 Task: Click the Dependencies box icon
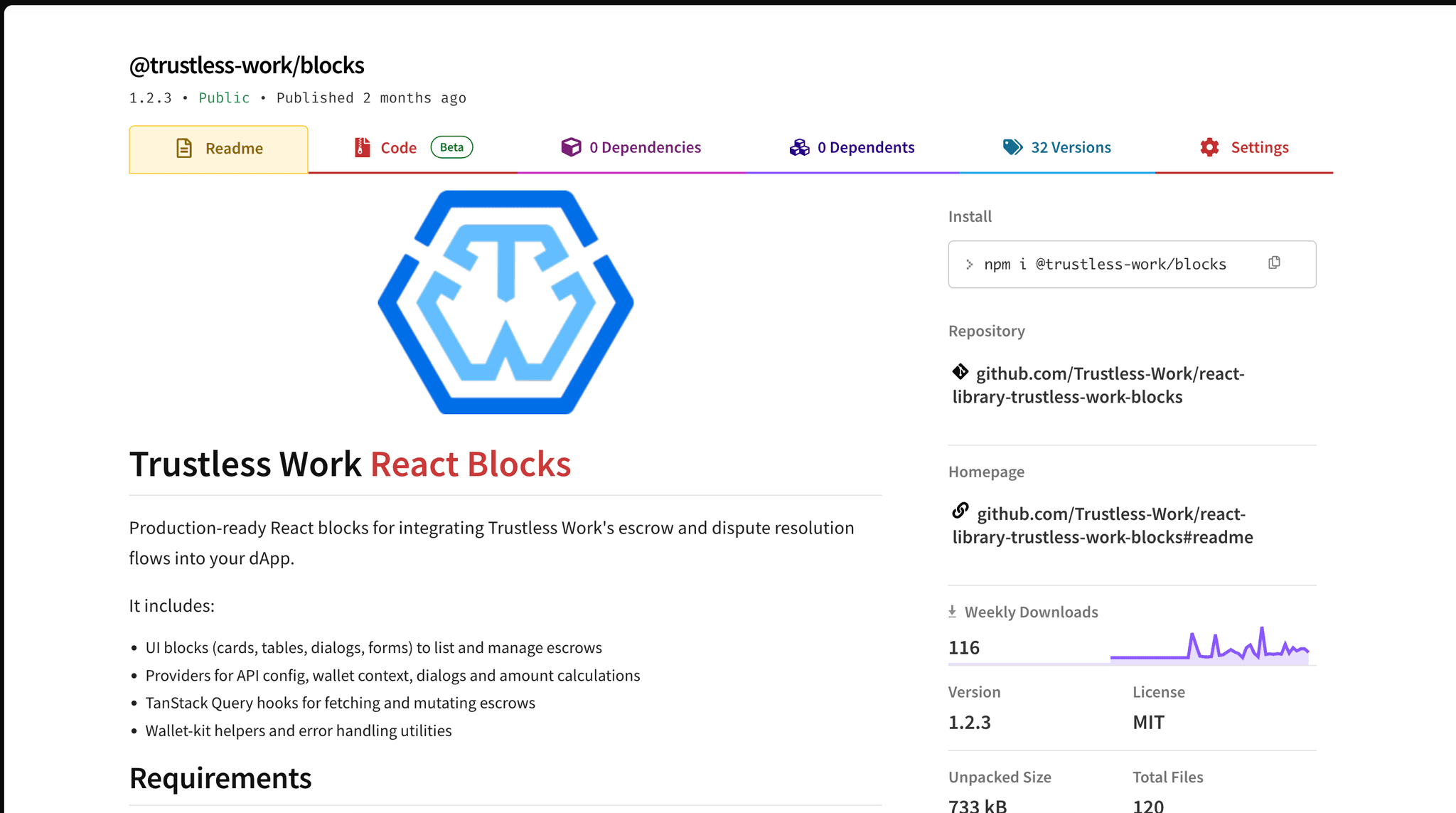coord(571,147)
